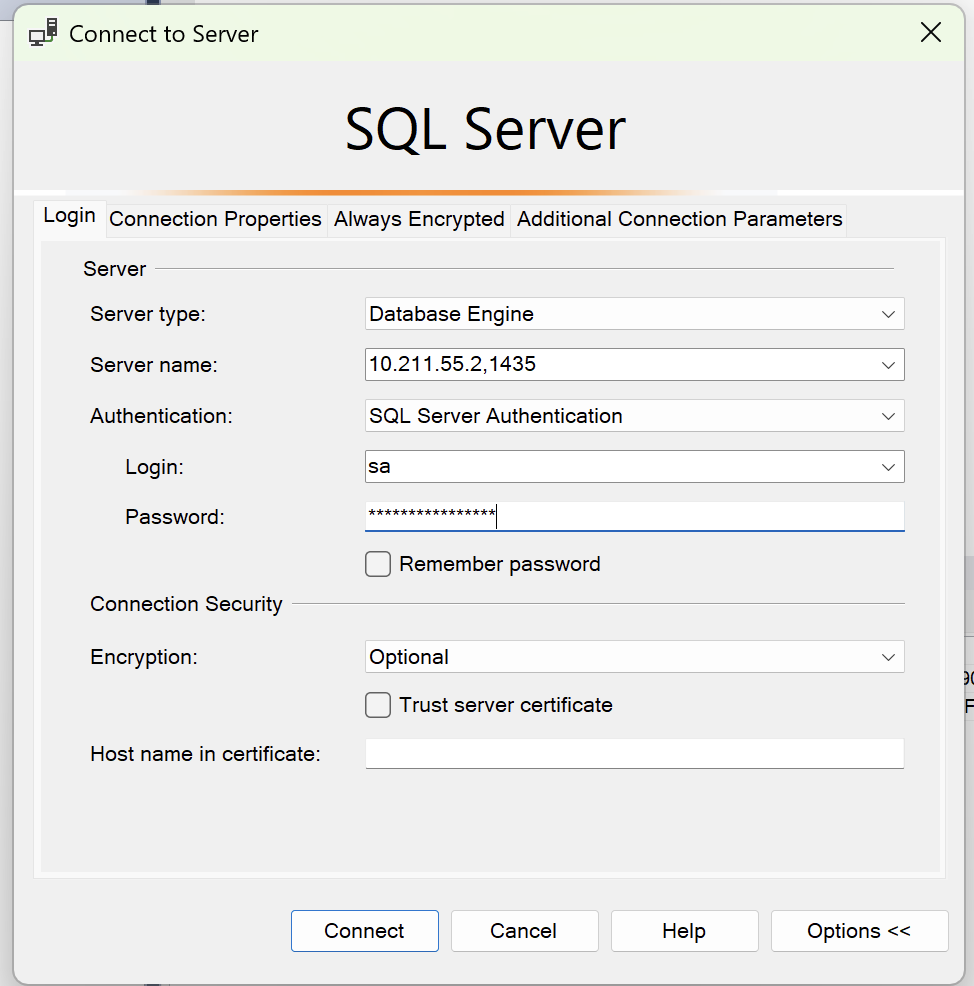Expand the Authentication dropdown arrow
This screenshot has height=986, width=974.
click(888, 416)
